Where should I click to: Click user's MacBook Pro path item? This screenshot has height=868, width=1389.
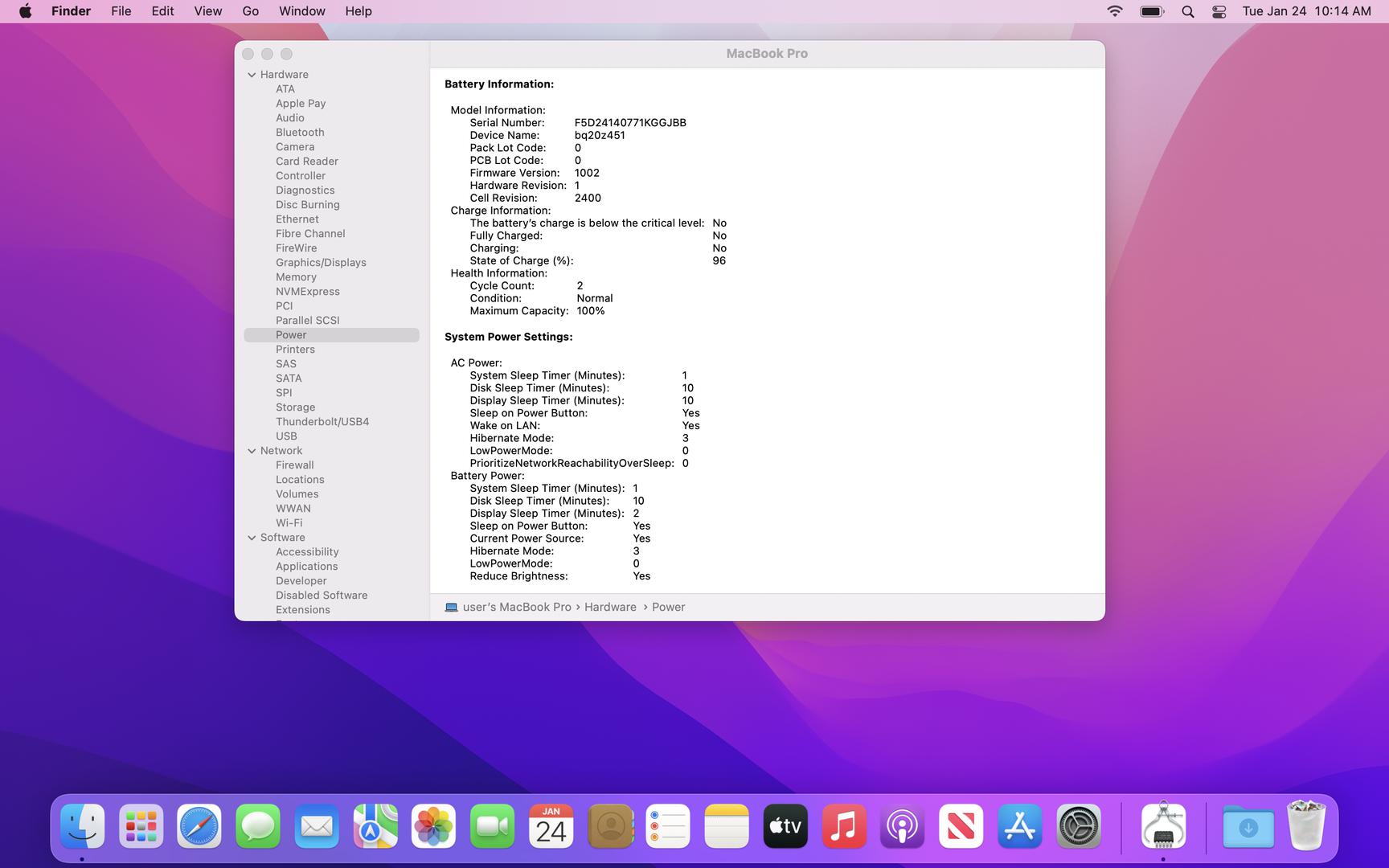pos(517,607)
